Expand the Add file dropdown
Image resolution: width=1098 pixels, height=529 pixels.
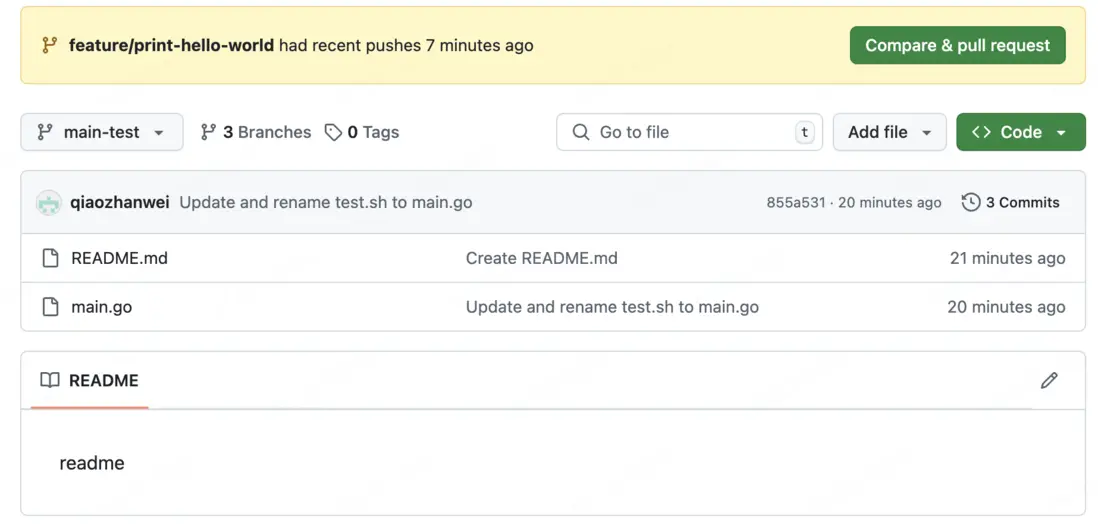pyautogui.click(x=889, y=132)
